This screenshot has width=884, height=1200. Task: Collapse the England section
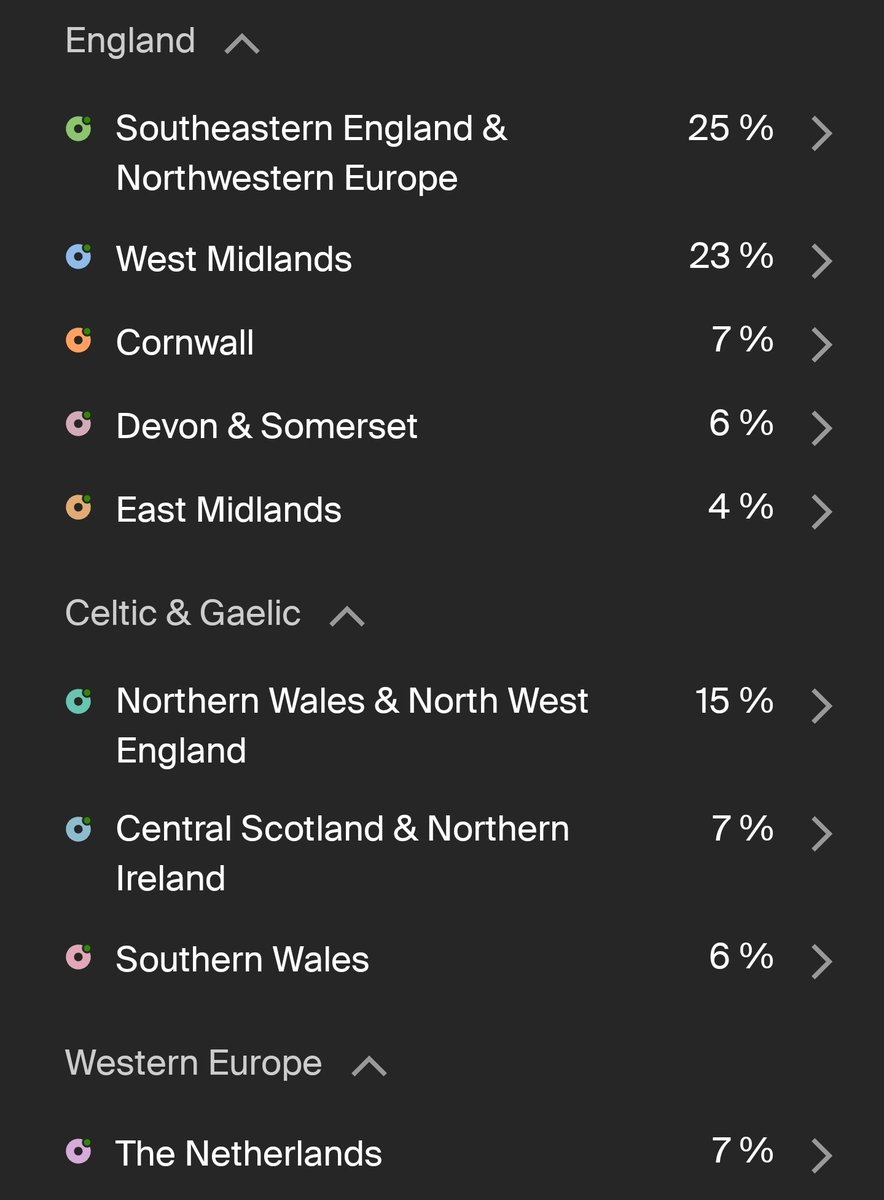(242, 44)
